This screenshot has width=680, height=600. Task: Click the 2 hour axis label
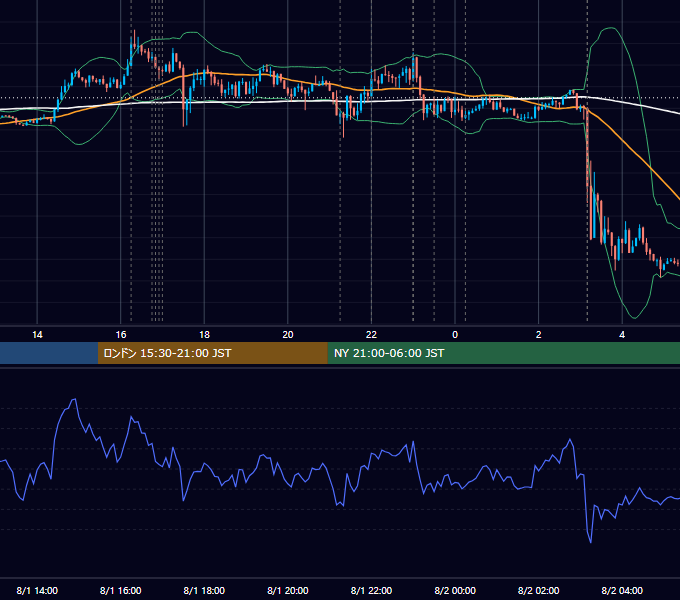point(538,335)
